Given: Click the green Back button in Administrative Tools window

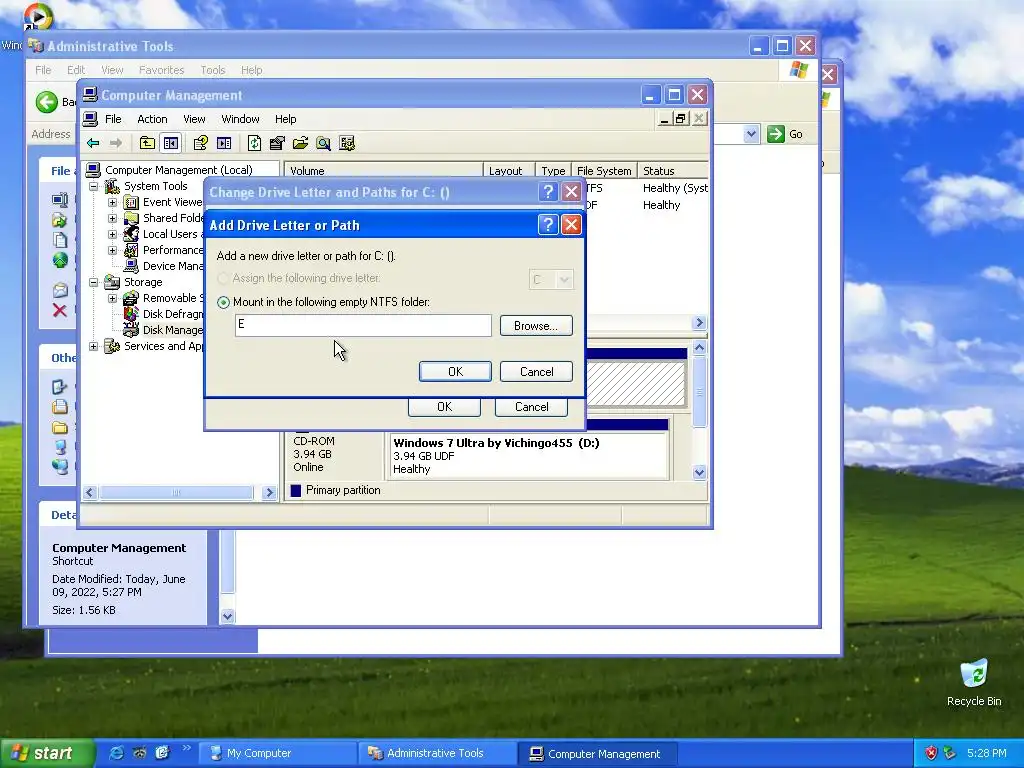Looking at the screenshot, I should [46, 102].
